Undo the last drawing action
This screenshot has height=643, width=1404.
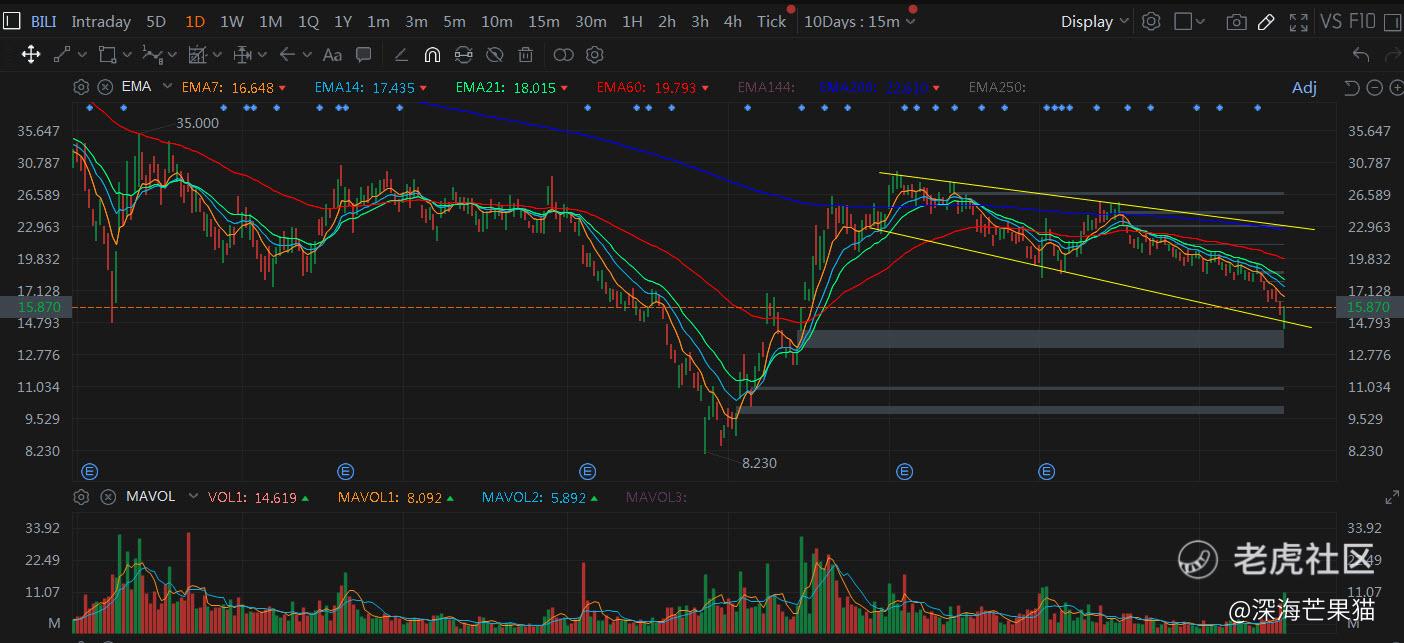click(x=1360, y=55)
